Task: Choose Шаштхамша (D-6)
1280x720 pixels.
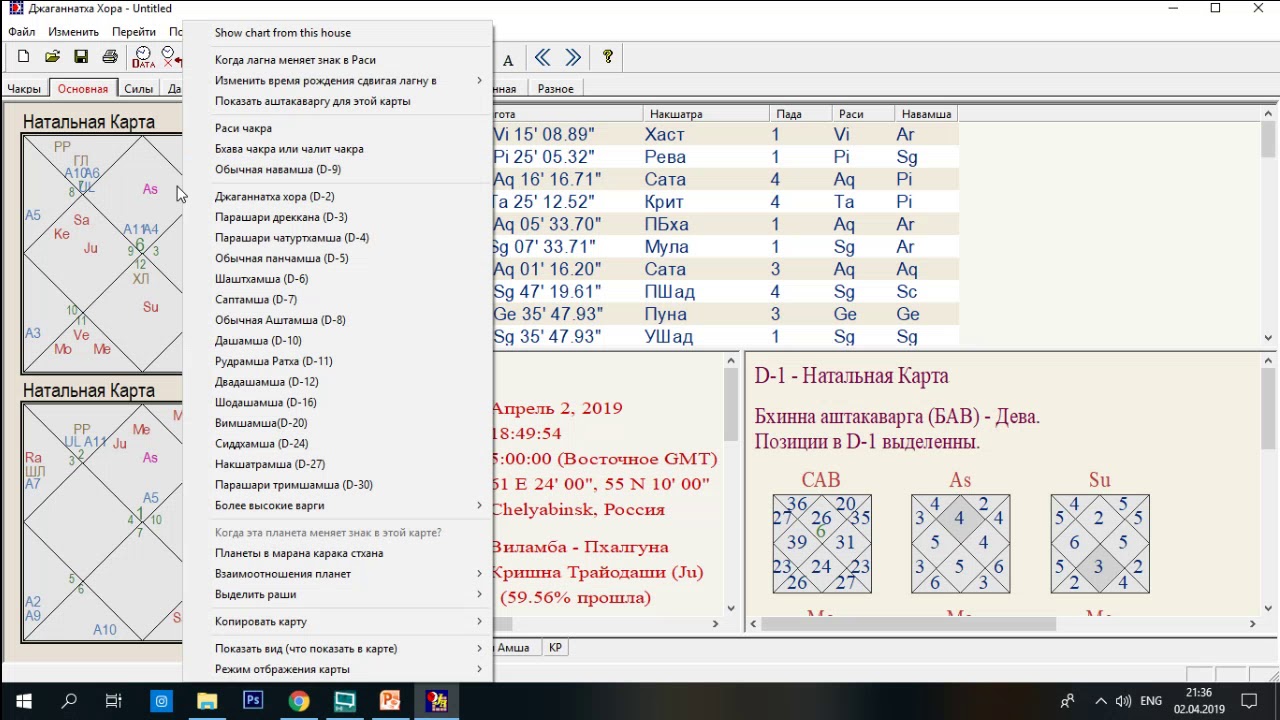Action: 338,279
